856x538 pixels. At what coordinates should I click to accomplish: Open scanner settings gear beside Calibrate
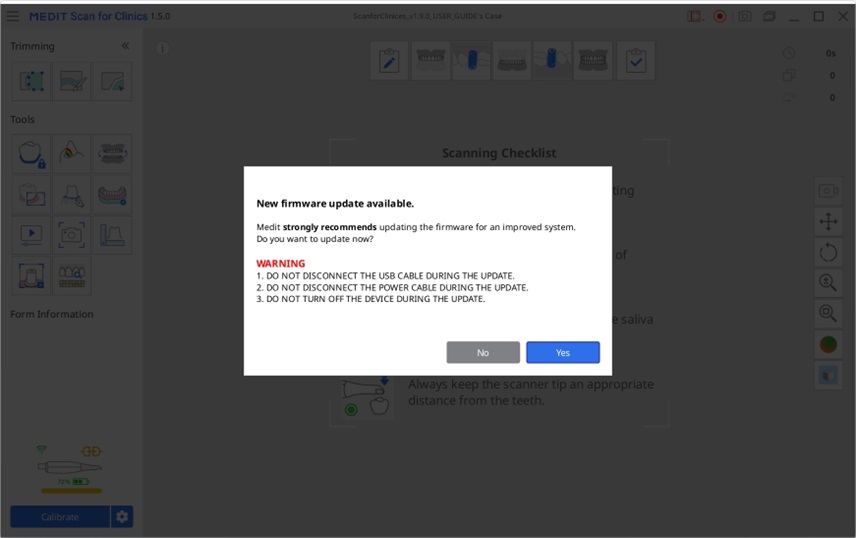pyautogui.click(x=122, y=517)
